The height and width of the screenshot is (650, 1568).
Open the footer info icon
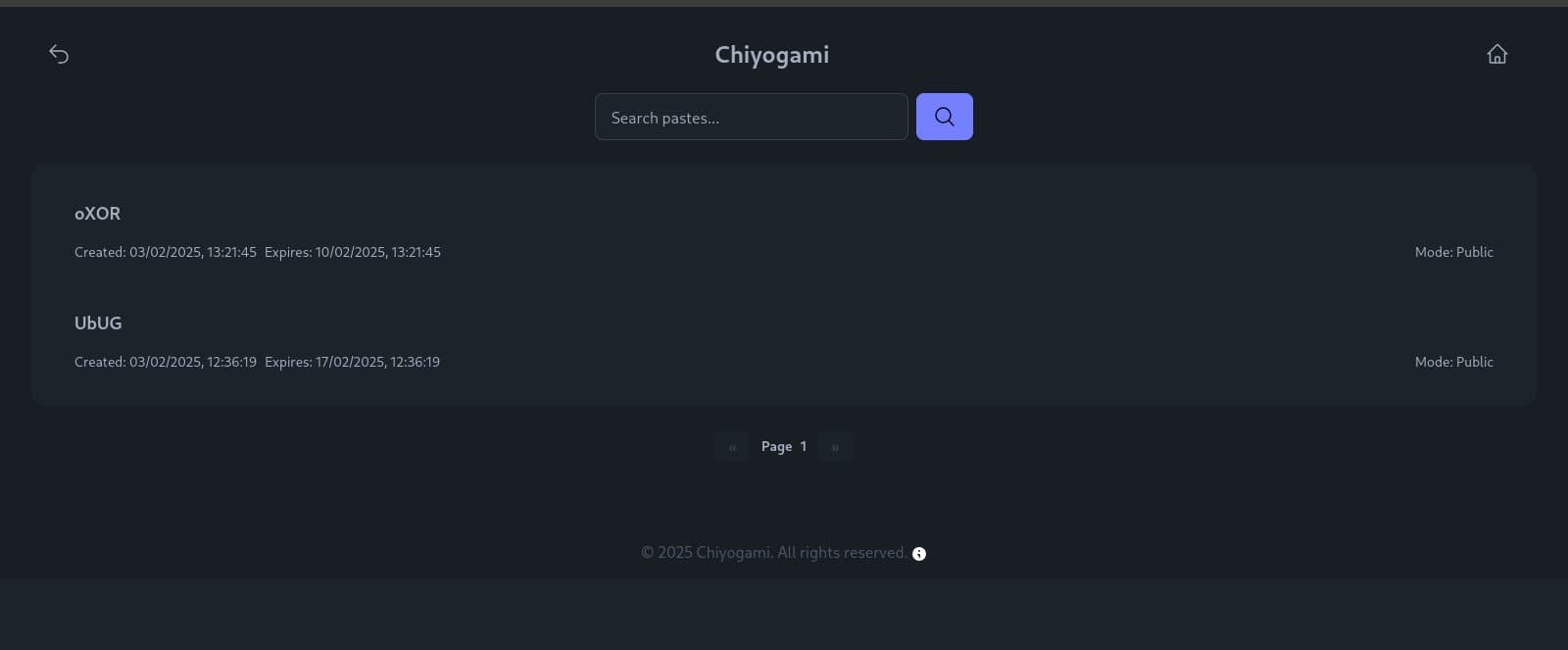919,554
